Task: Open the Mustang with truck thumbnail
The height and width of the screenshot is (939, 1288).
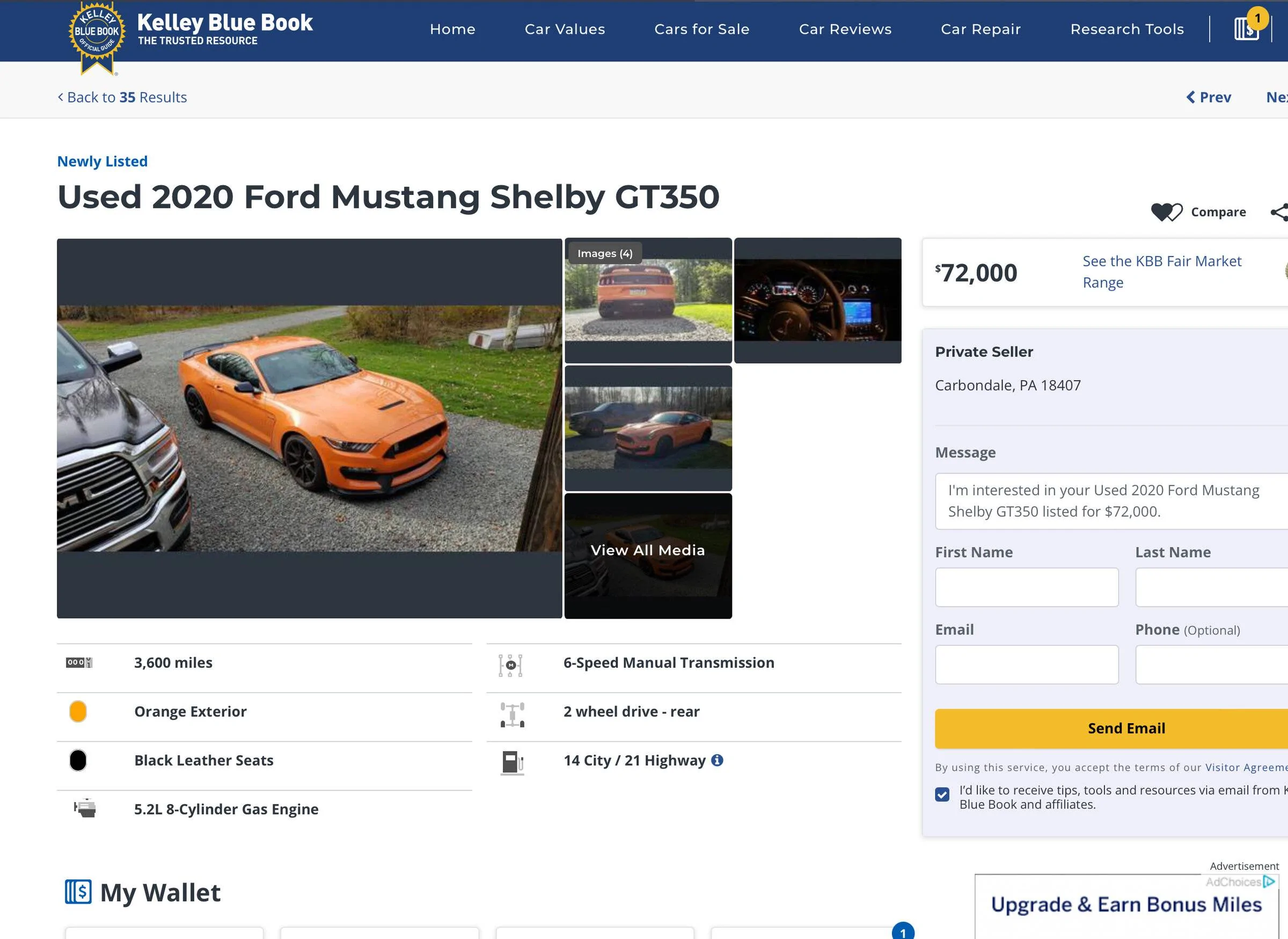Action: click(648, 428)
